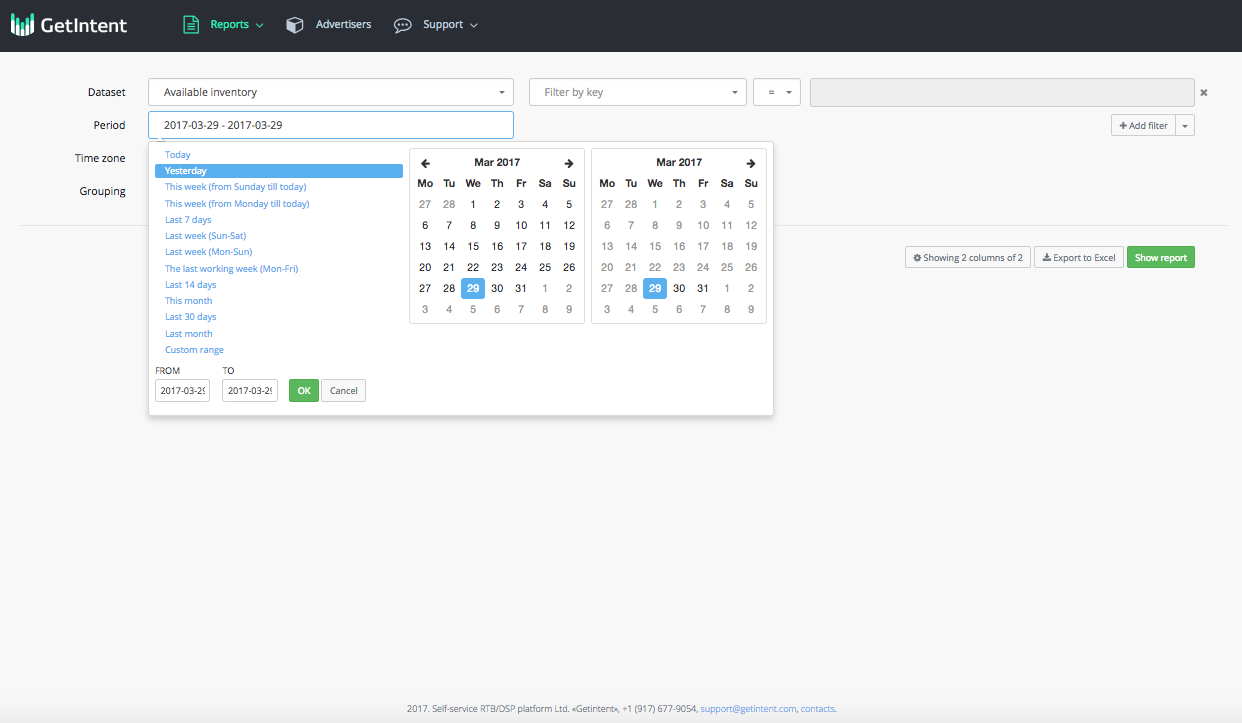The height and width of the screenshot is (723, 1242).
Task: Click Export to Excel button
Action: (x=1079, y=258)
